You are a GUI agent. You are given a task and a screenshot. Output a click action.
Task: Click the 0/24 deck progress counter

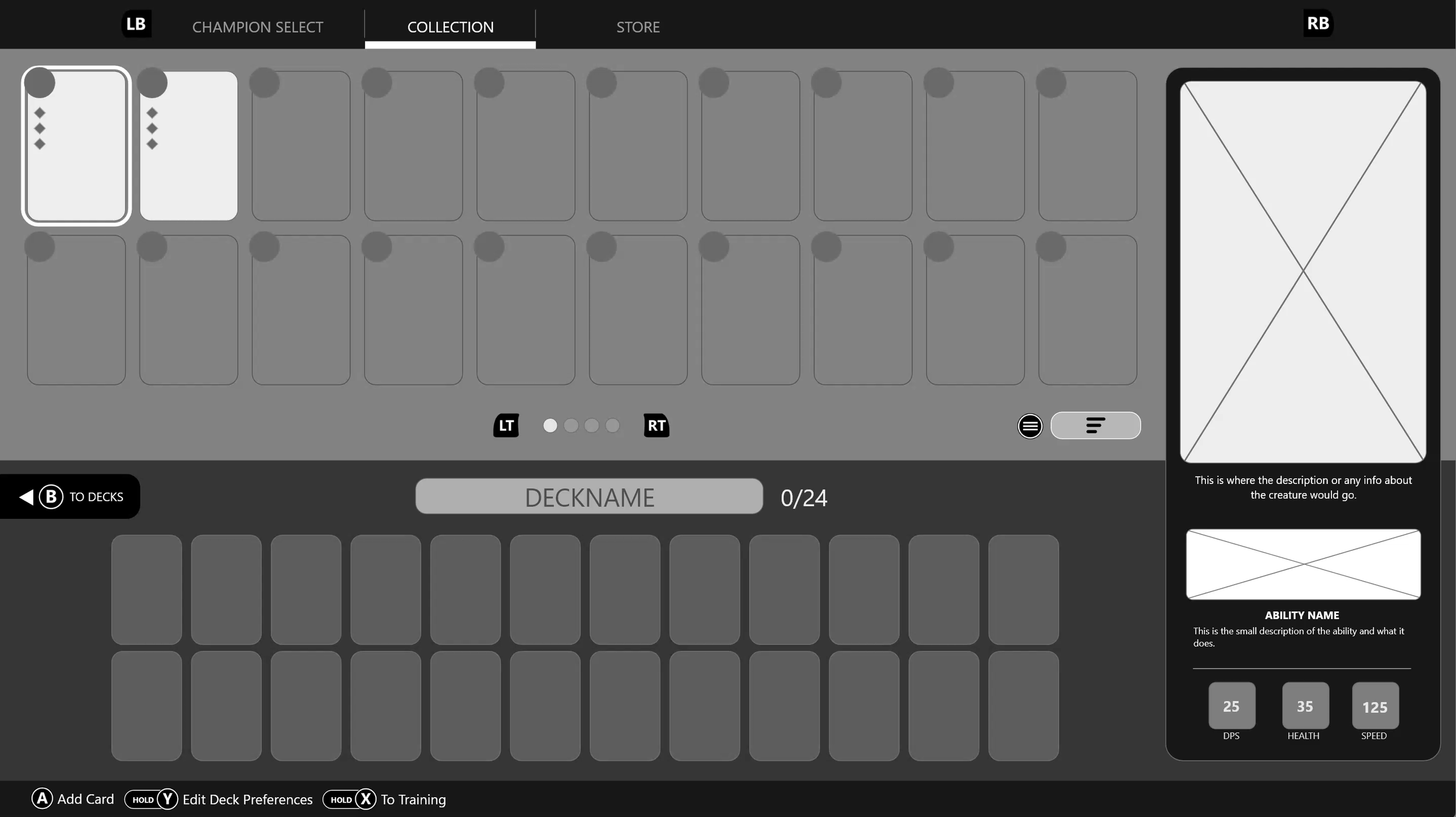tap(804, 497)
